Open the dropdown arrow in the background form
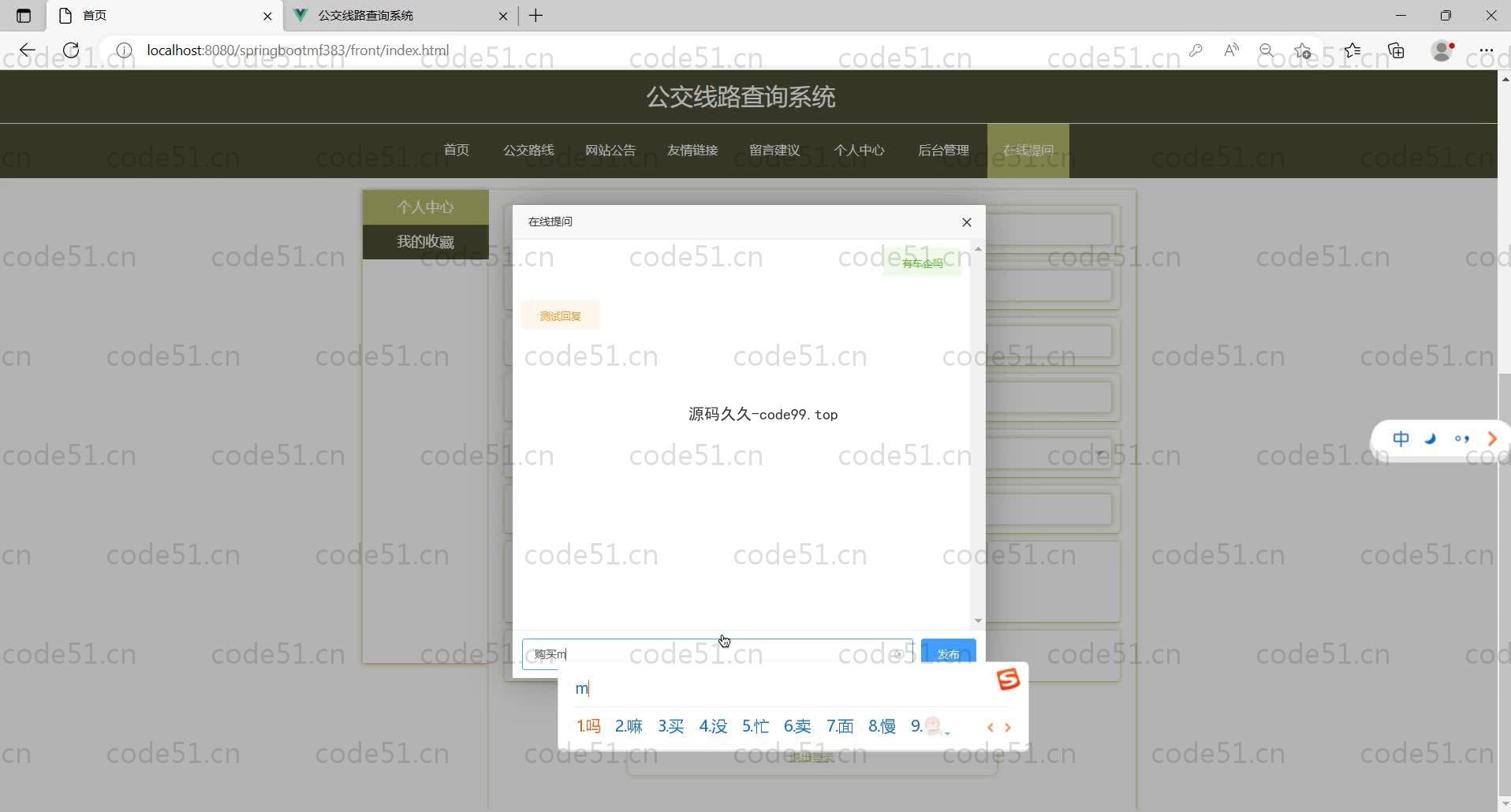The width and height of the screenshot is (1511, 812). point(1100,454)
